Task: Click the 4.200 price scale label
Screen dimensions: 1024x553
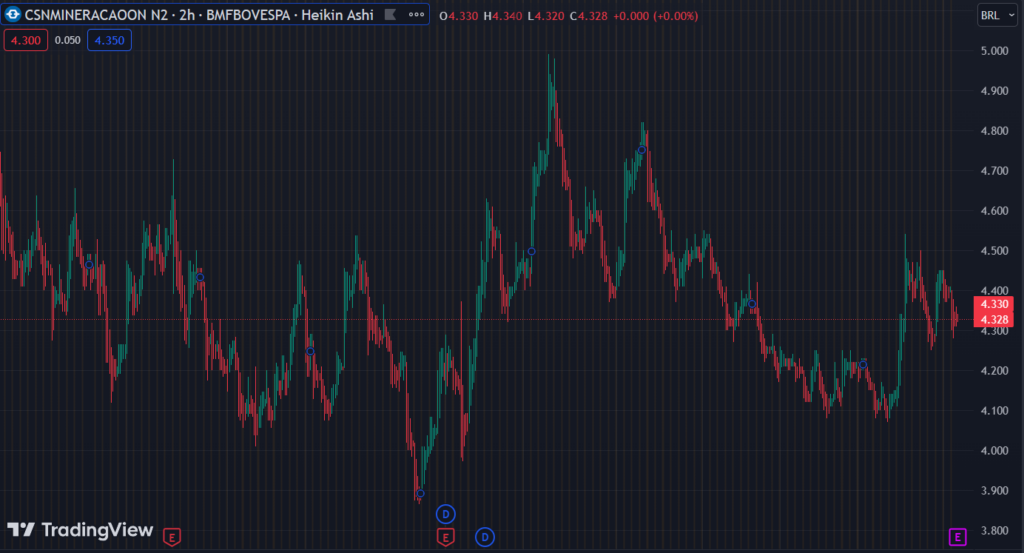Action: tap(995, 371)
